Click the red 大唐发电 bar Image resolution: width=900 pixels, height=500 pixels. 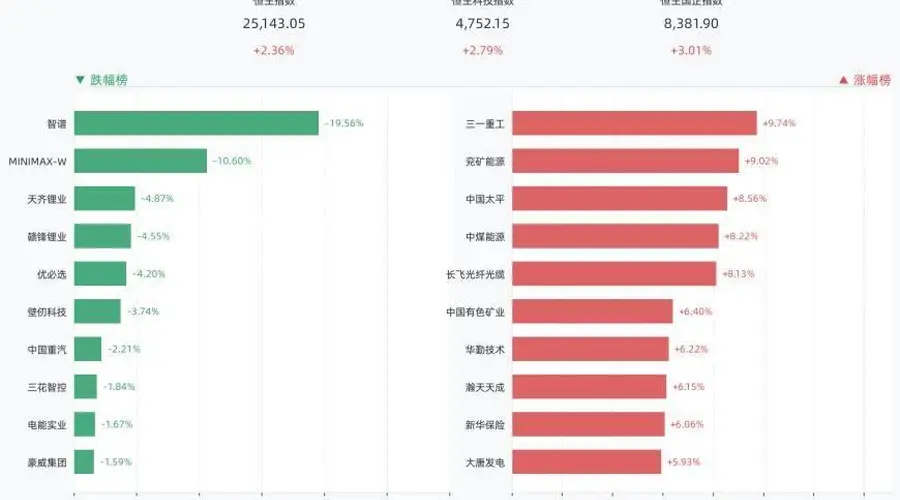tap(587, 462)
